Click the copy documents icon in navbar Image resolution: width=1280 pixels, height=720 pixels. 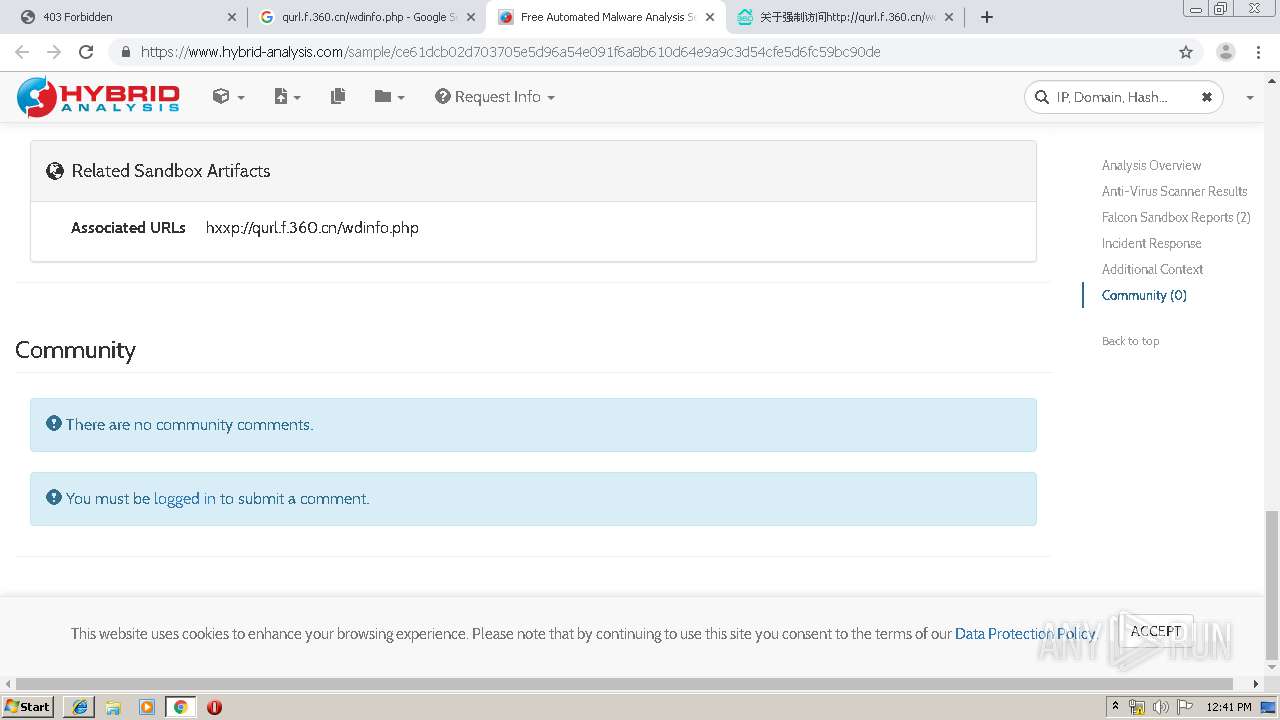click(338, 96)
